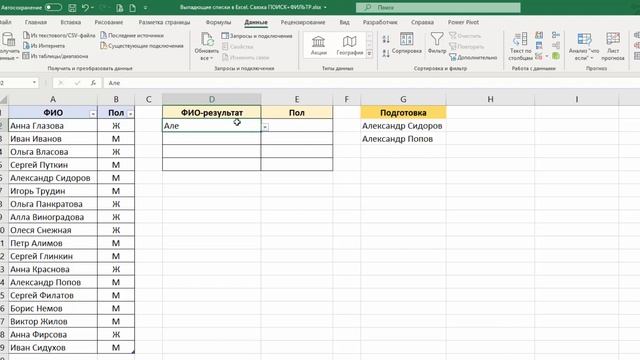Sort ascending A to Z icon
Image resolution: width=640 pixels, height=360 pixels.
point(386,39)
